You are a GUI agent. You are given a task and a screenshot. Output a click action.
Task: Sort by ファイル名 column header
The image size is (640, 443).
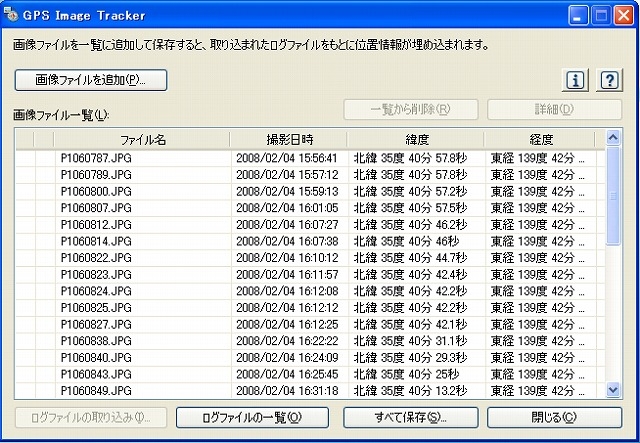(142, 140)
